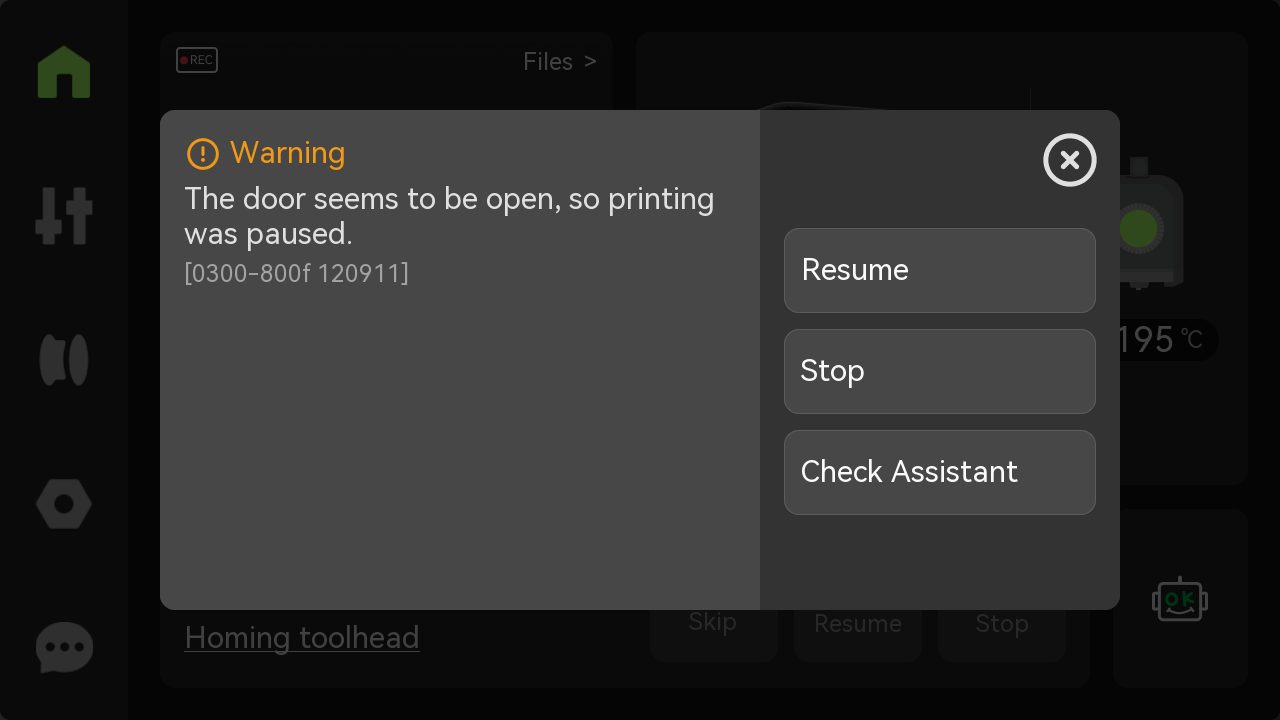Screen dimensions: 1280x720
Task: Click the REC recording indicator icon
Action: pos(197,60)
